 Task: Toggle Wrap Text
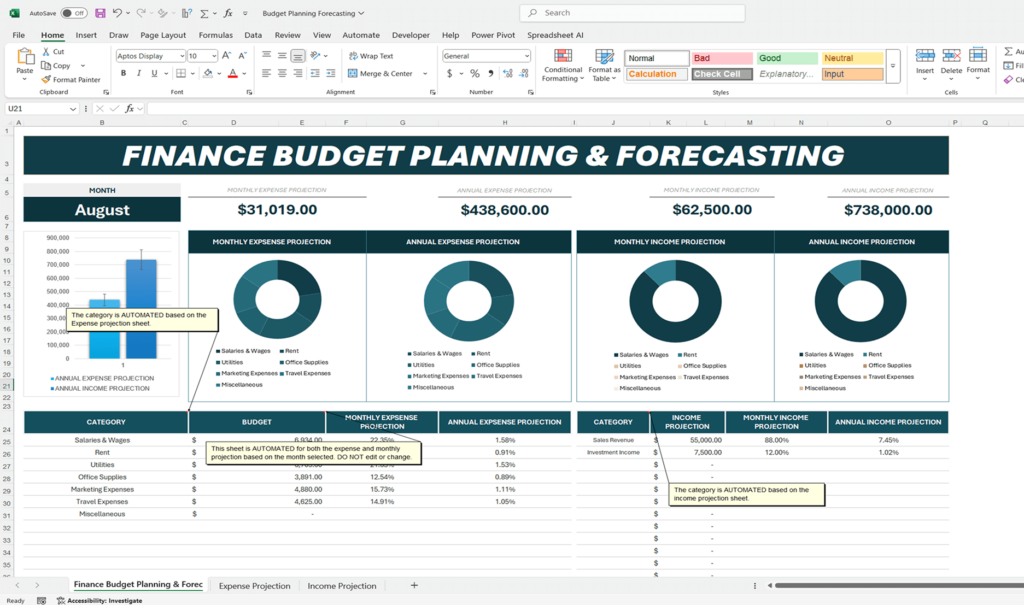click(x=371, y=56)
